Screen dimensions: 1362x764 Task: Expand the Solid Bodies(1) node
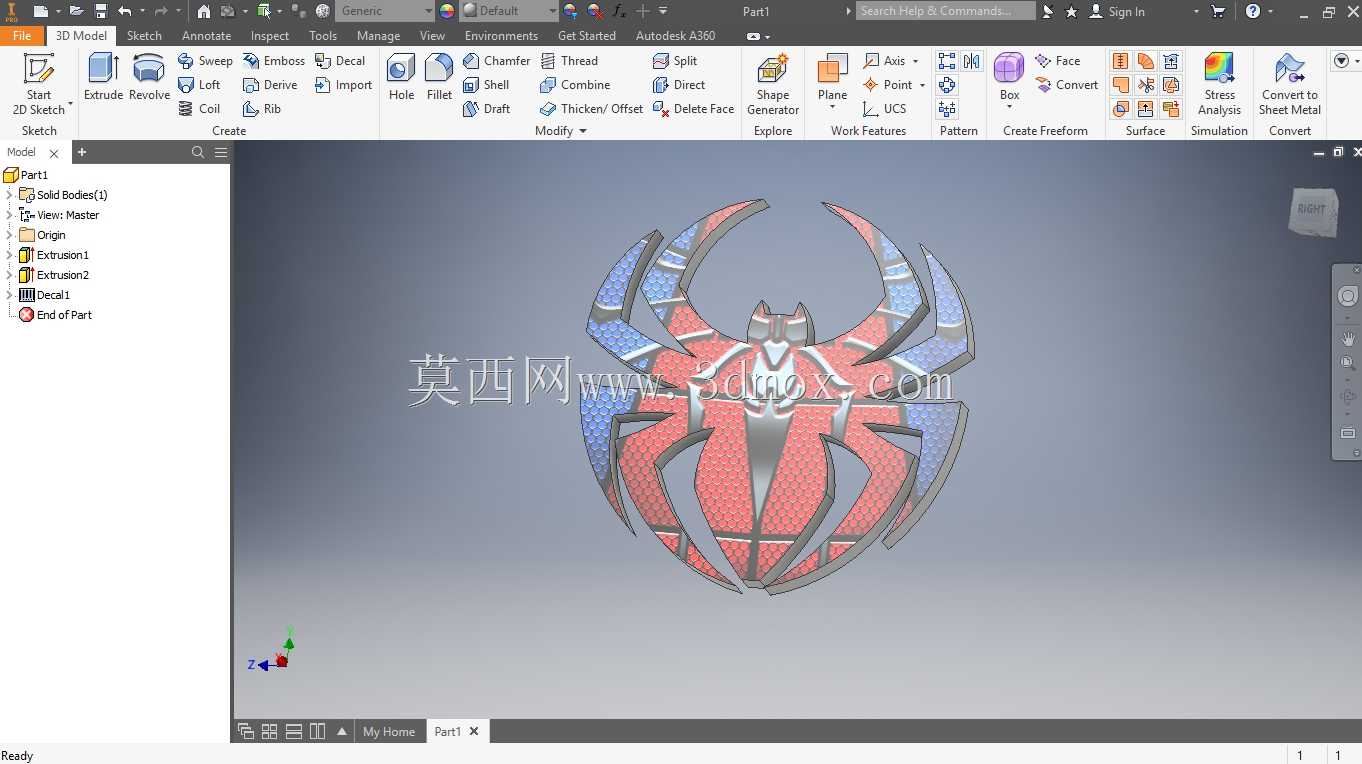click(x=10, y=195)
